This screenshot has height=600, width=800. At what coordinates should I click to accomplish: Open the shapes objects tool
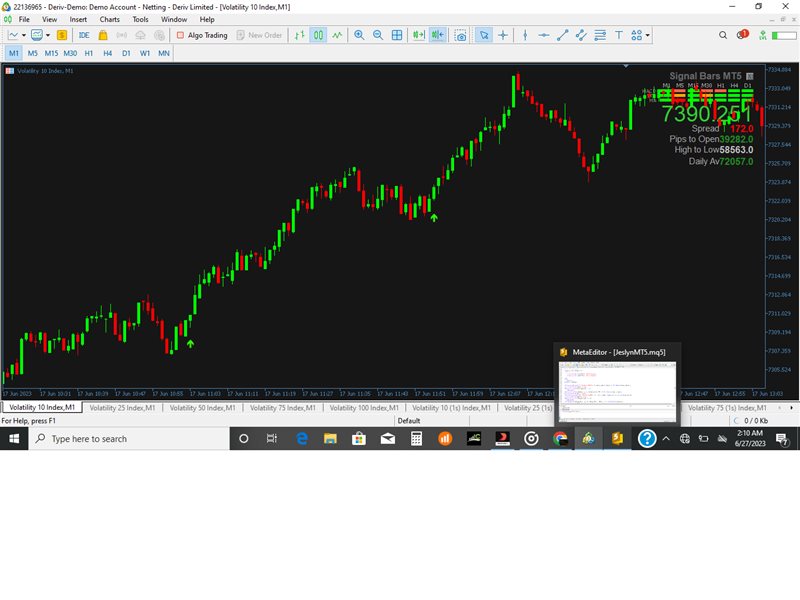pos(636,35)
